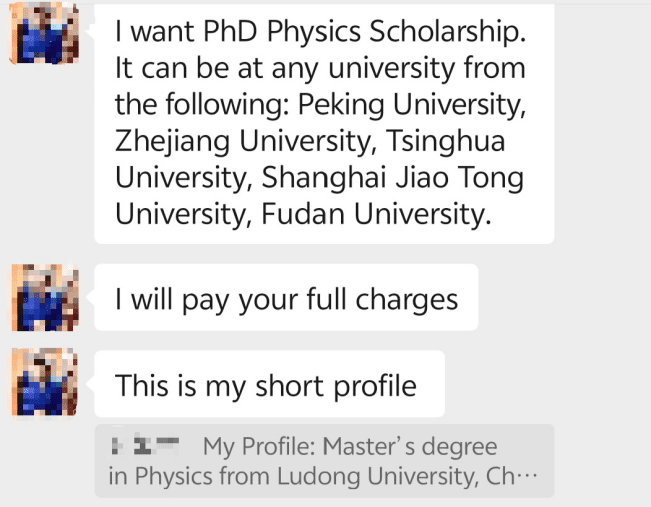Click the avatar beside the PhD Scholarship message

(42, 30)
